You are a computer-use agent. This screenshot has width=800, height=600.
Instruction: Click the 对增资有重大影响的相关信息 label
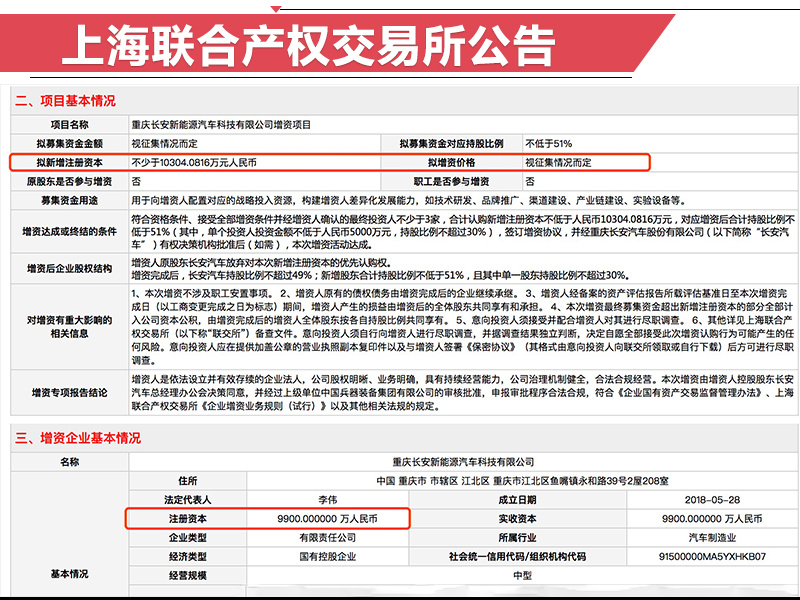(x=69, y=327)
